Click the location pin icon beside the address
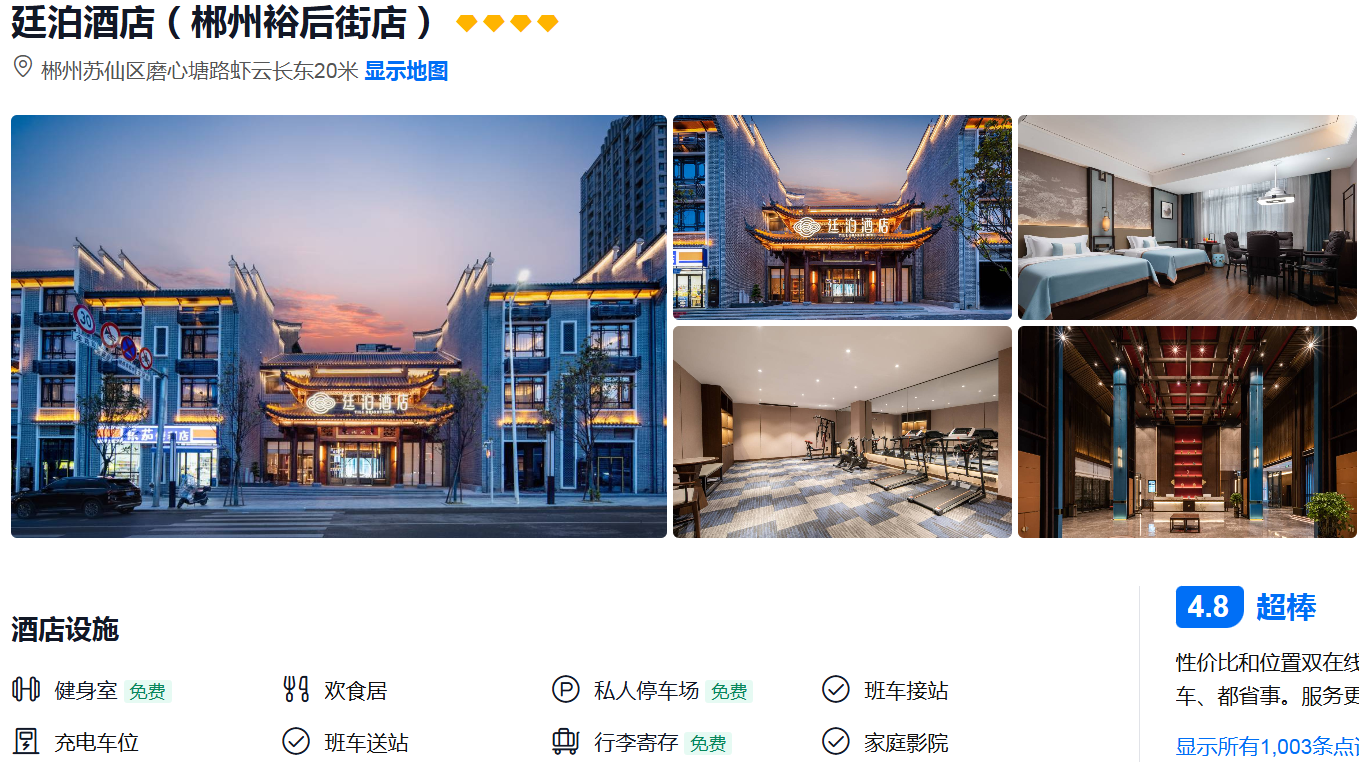The width and height of the screenshot is (1359, 762). [22, 68]
